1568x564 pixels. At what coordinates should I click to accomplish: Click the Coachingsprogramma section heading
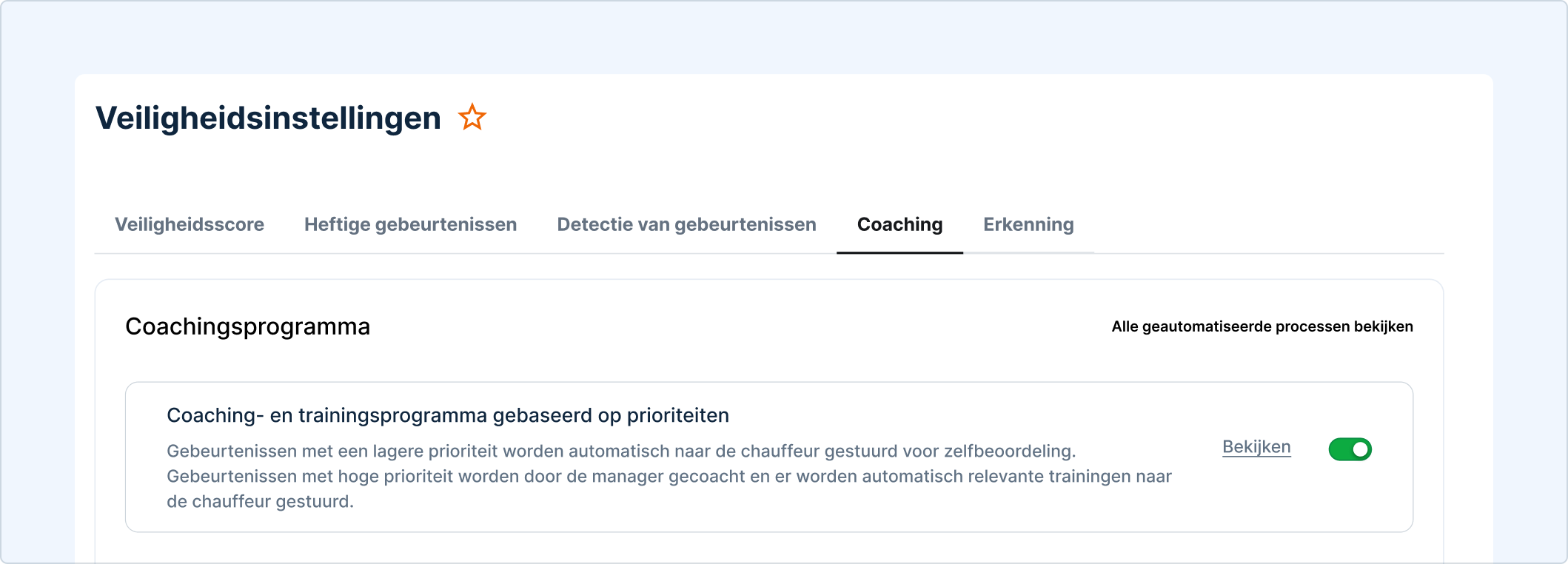coord(247,326)
